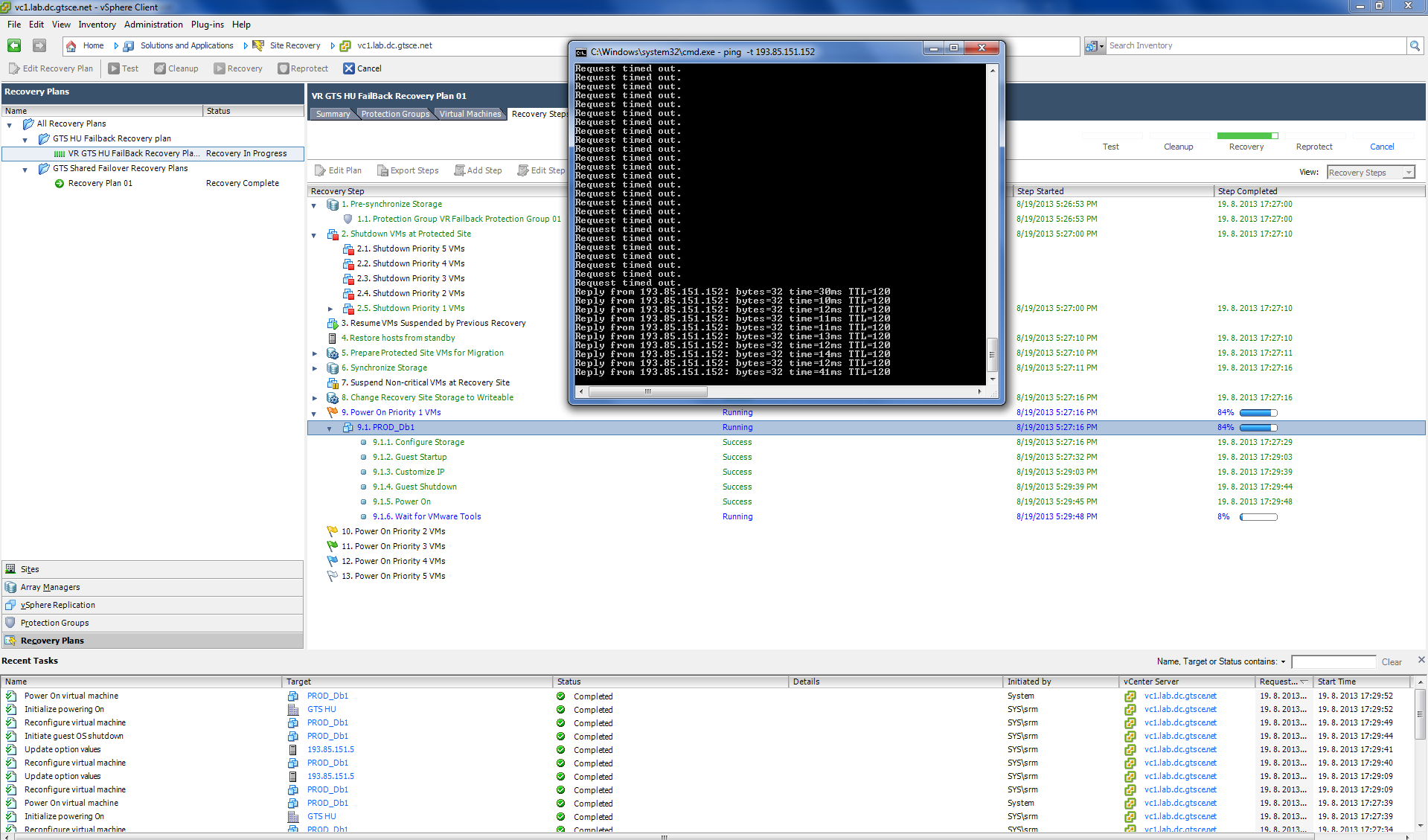Collapse step 1 Pre-synchronize Storage
1428x840 pixels.
click(314, 205)
